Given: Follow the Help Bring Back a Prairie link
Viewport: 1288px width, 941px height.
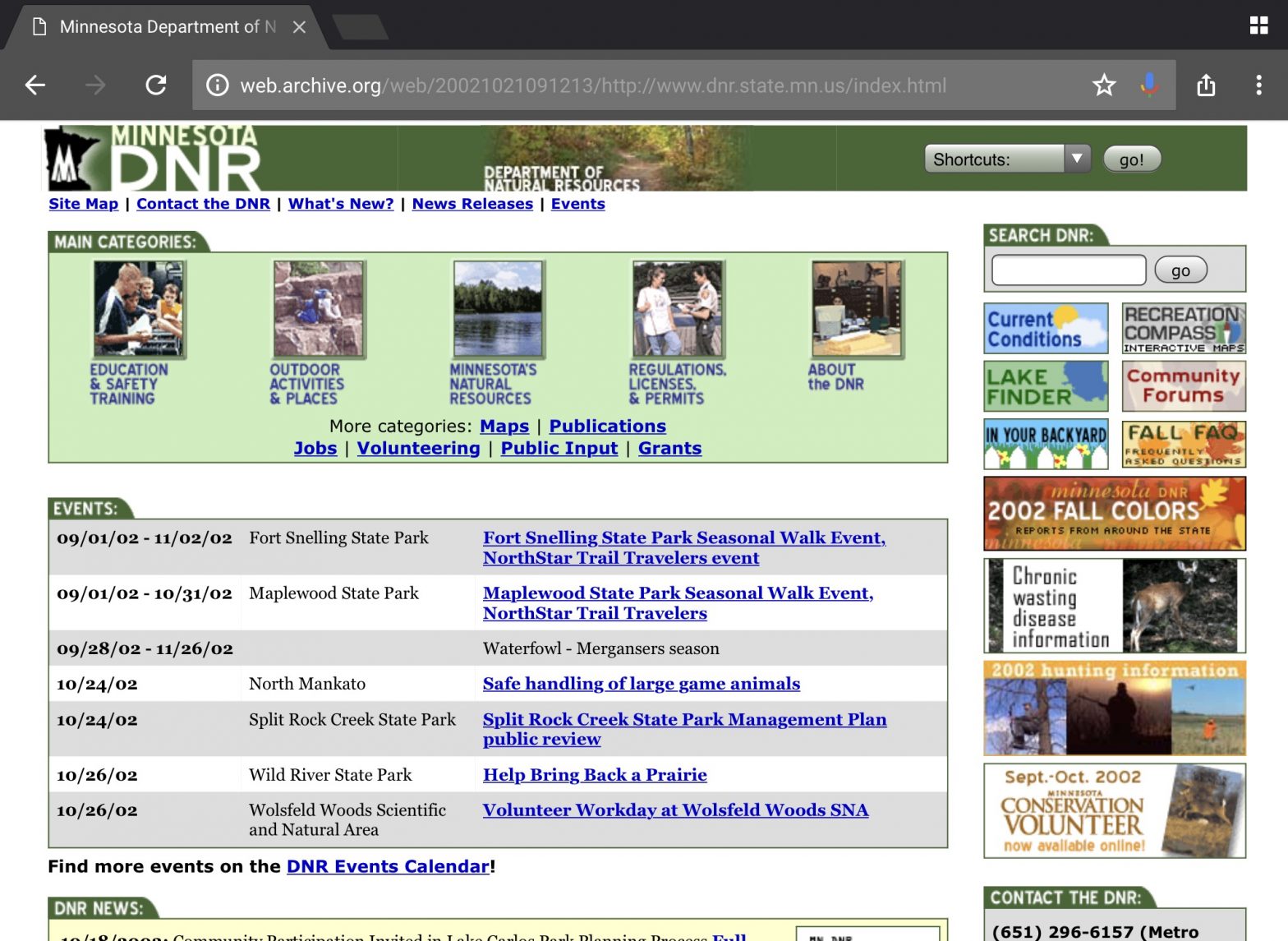Looking at the screenshot, I should click(x=595, y=775).
